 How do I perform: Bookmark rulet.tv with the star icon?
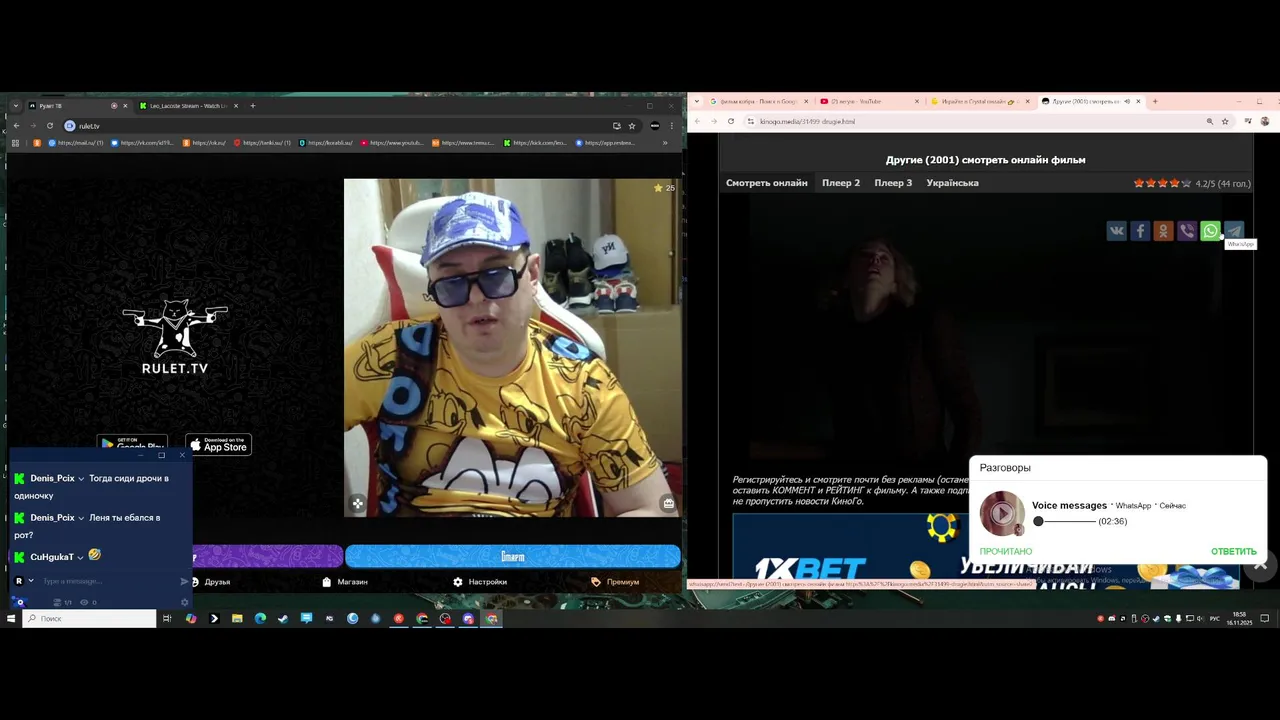[x=632, y=126]
